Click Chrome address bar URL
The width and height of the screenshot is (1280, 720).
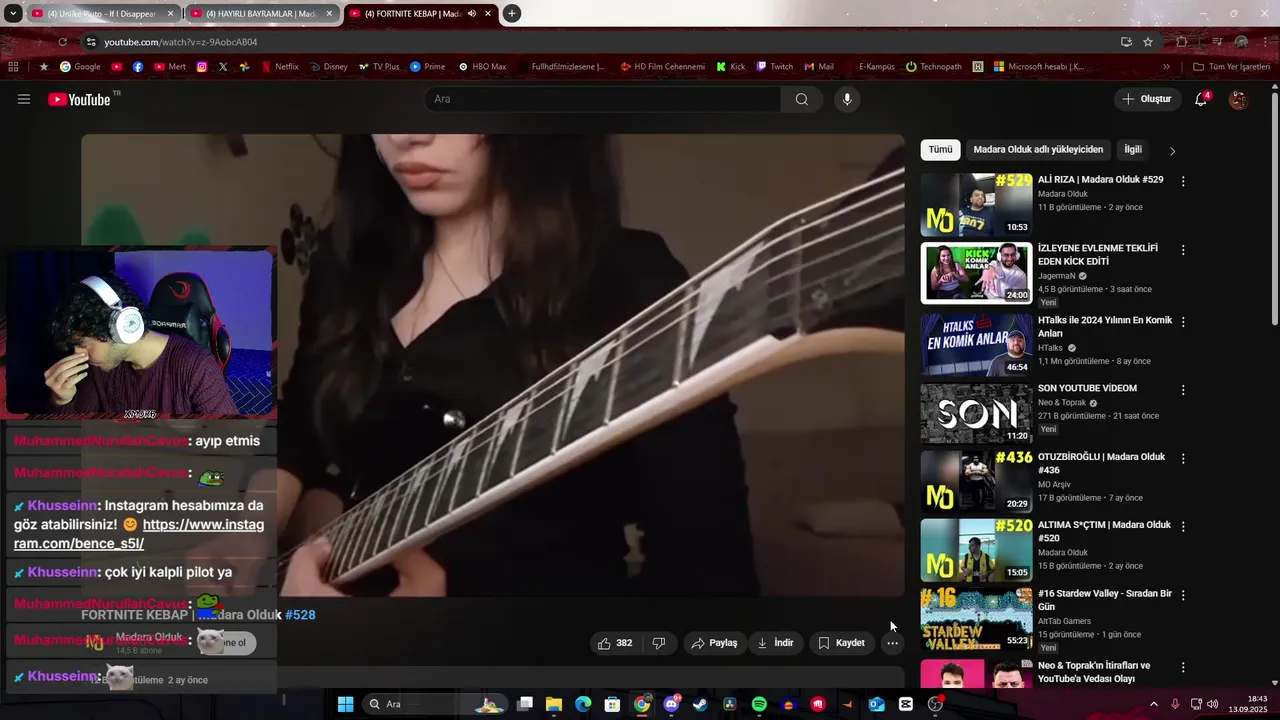tap(181, 42)
